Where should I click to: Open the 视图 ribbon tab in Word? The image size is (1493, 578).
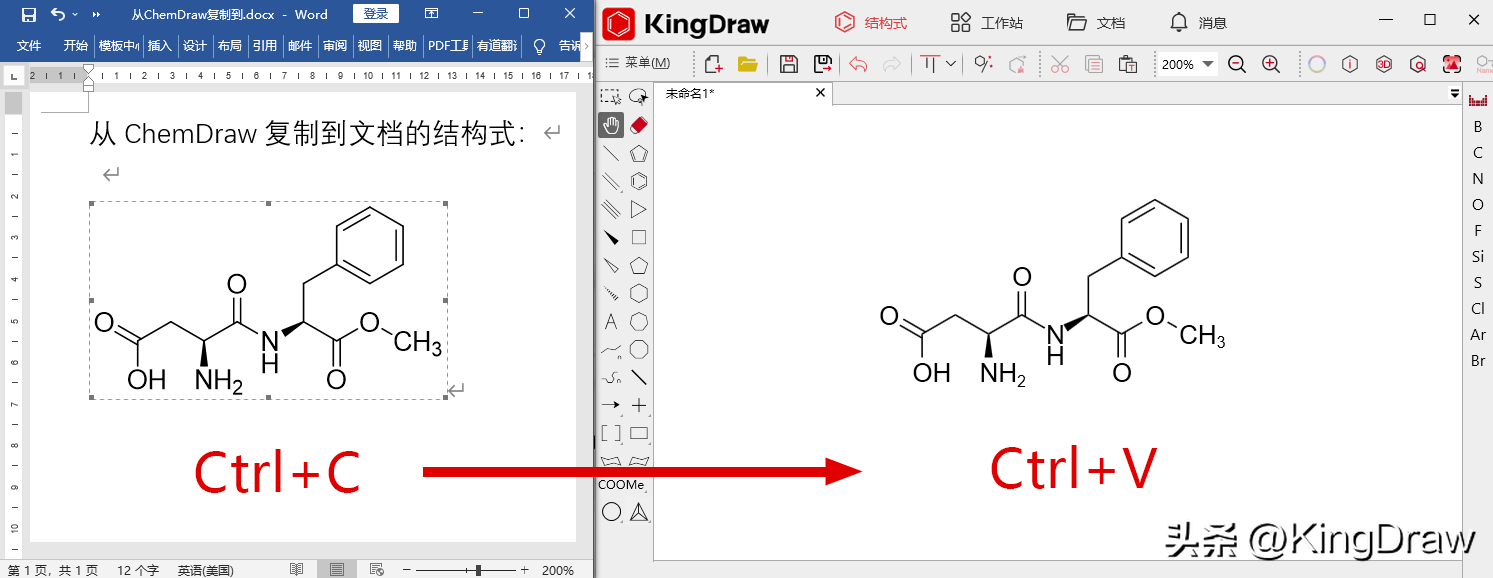click(x=370, y=45)
